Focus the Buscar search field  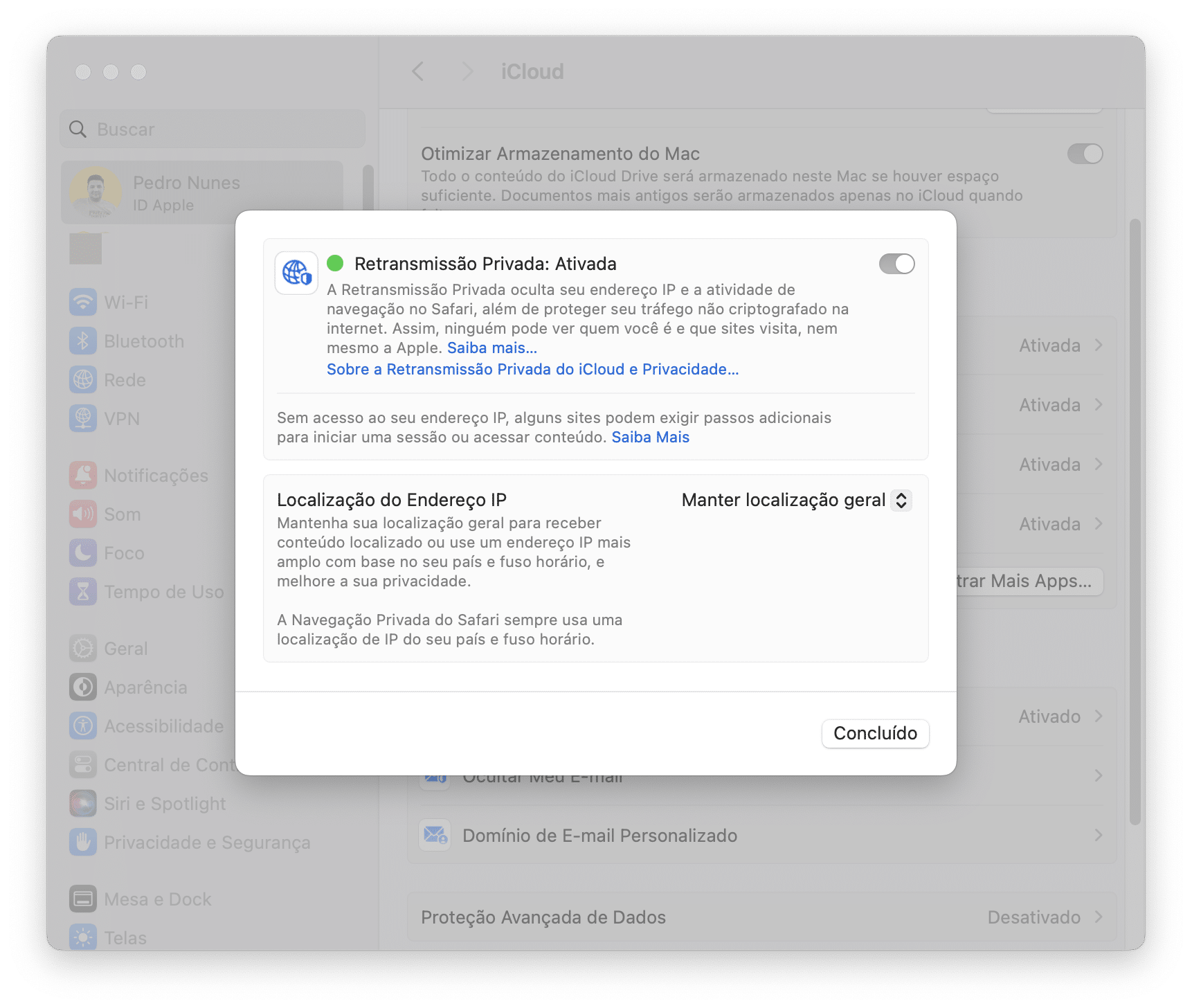(x=213, y=129)
